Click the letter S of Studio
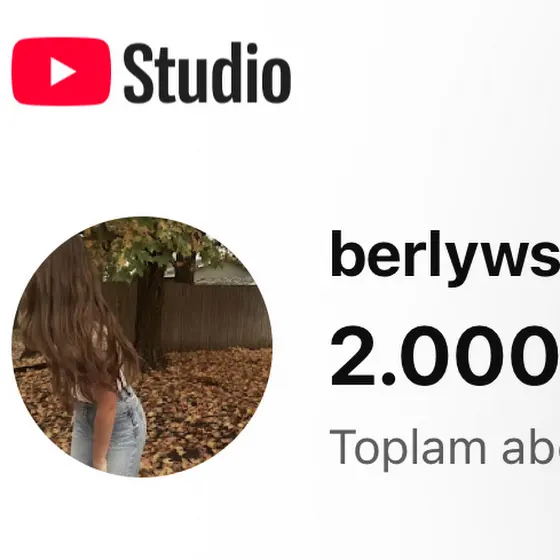Viewport: 560px width, 560px height. pos(140,73)
